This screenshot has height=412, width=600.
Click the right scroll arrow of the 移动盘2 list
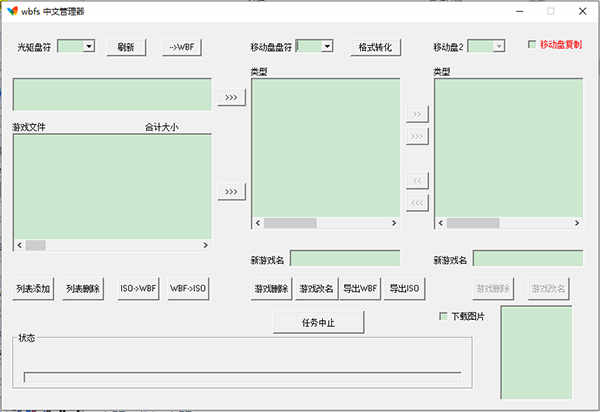[577, 223]
